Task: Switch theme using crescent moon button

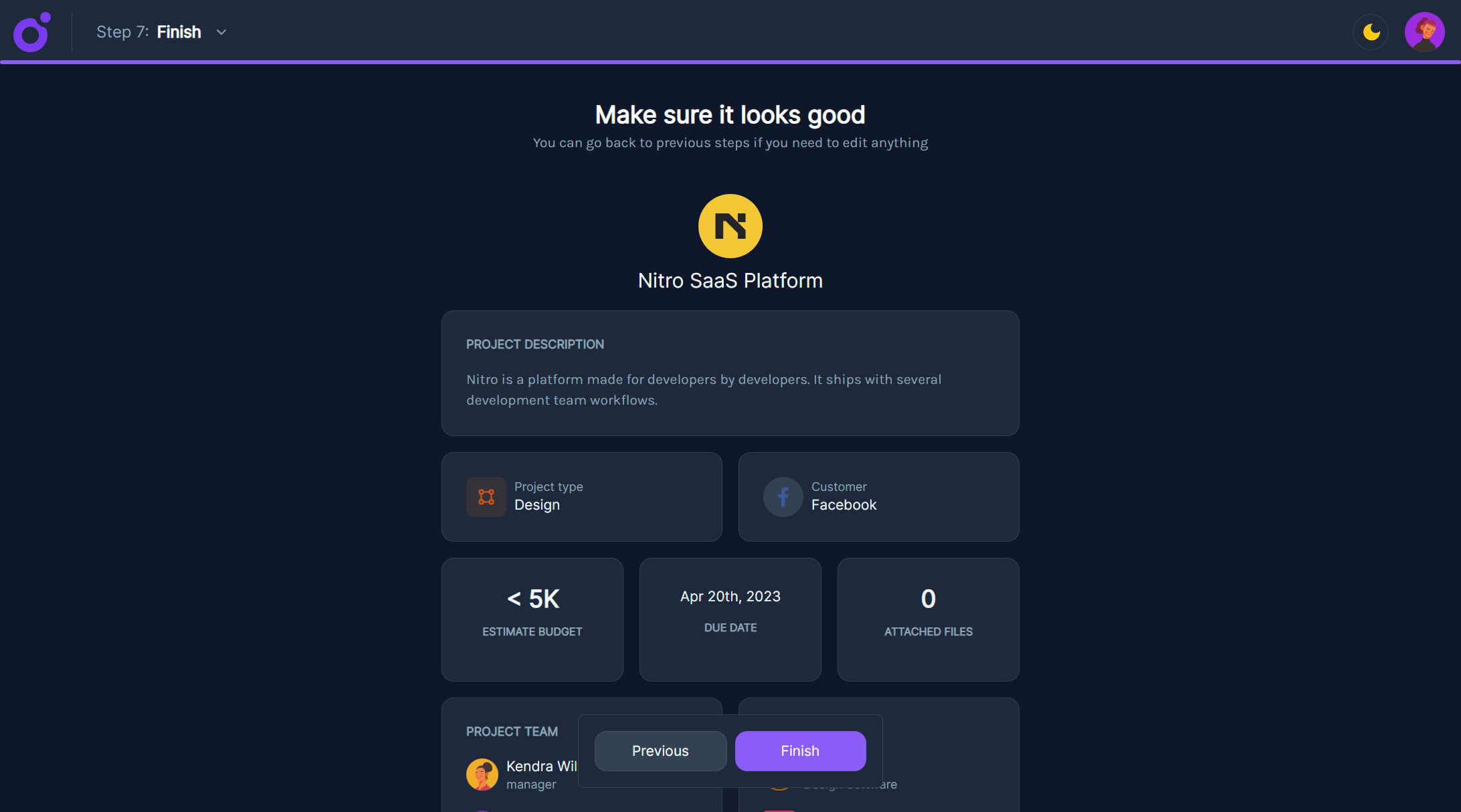Action: (x=1371, y=31)
